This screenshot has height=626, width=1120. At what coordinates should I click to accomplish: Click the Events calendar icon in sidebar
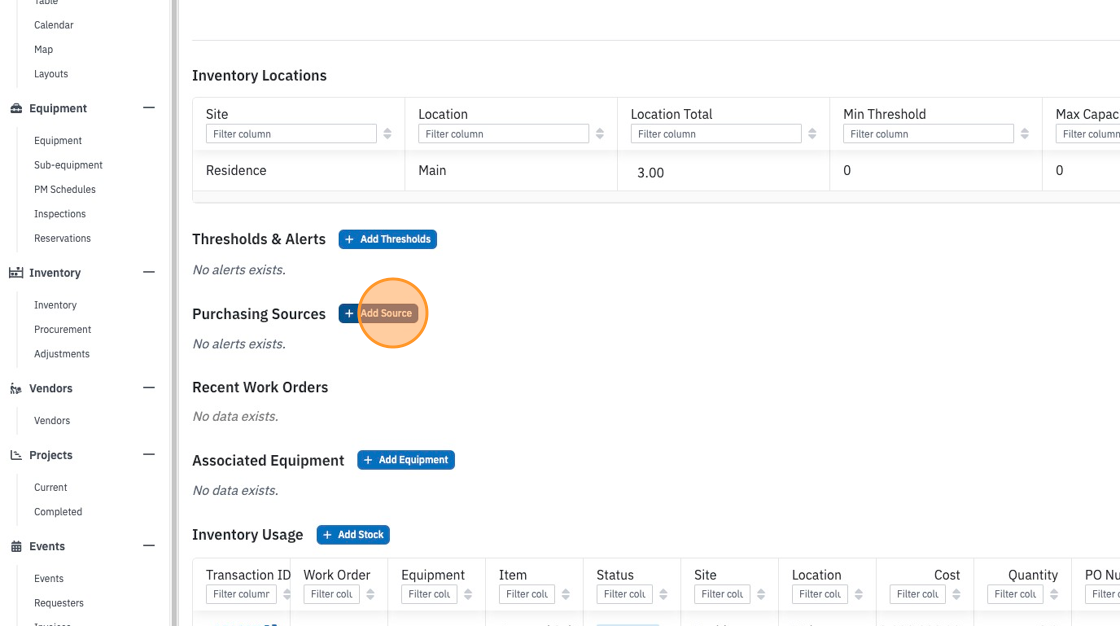[x=16, y=547]
